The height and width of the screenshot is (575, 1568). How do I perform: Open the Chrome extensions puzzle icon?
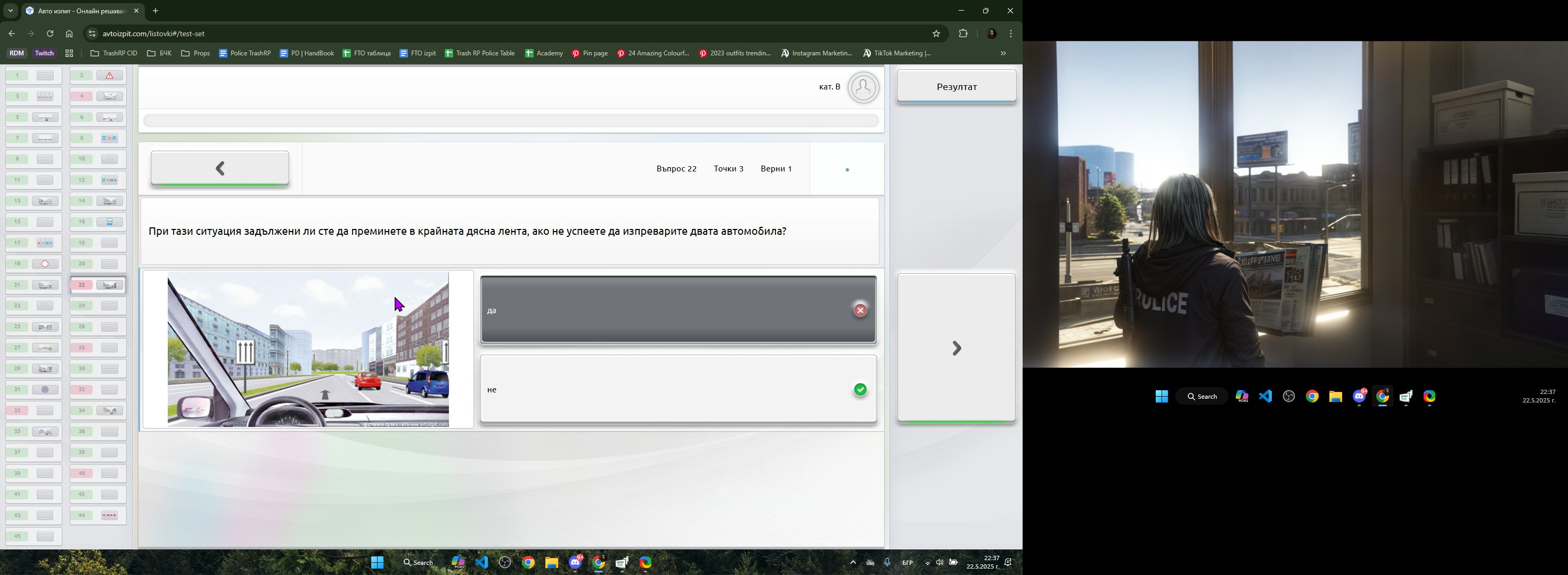pyautogui.click(x=963, y=34)
